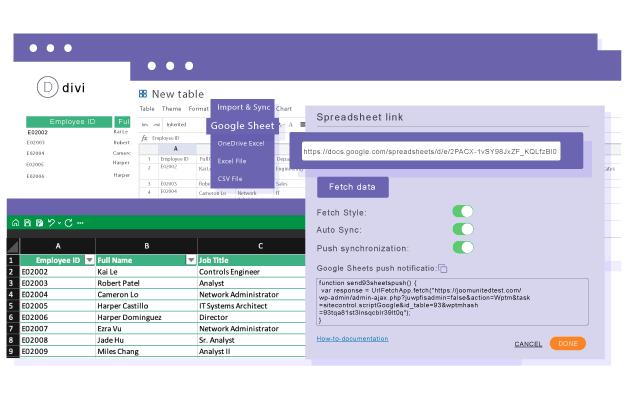Choose CSV File from Import menu

point(230,179)
